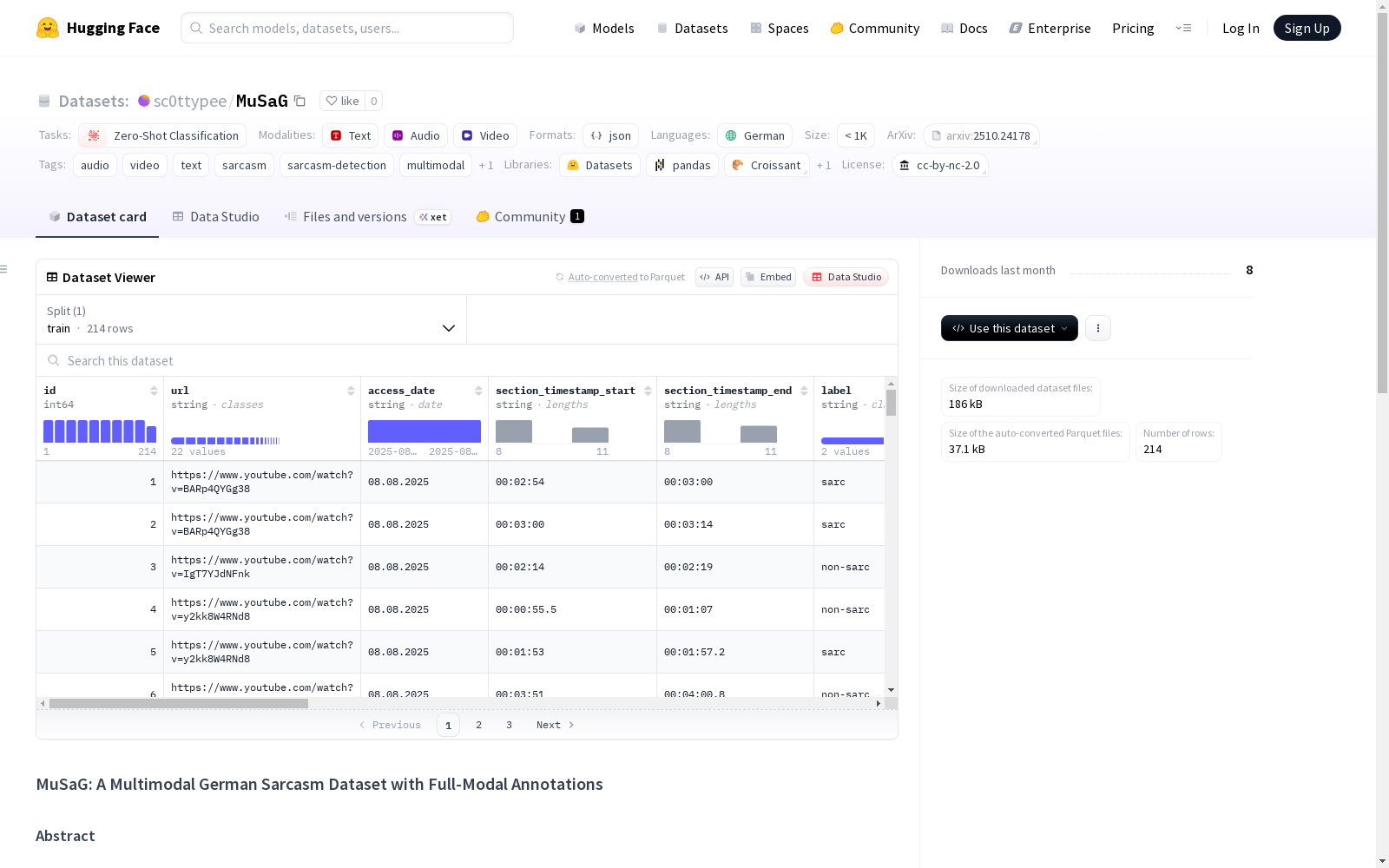The image size is (1389, 868).
Task: Sort the section_timestamp_end column
Action: [x=805, y=391]
